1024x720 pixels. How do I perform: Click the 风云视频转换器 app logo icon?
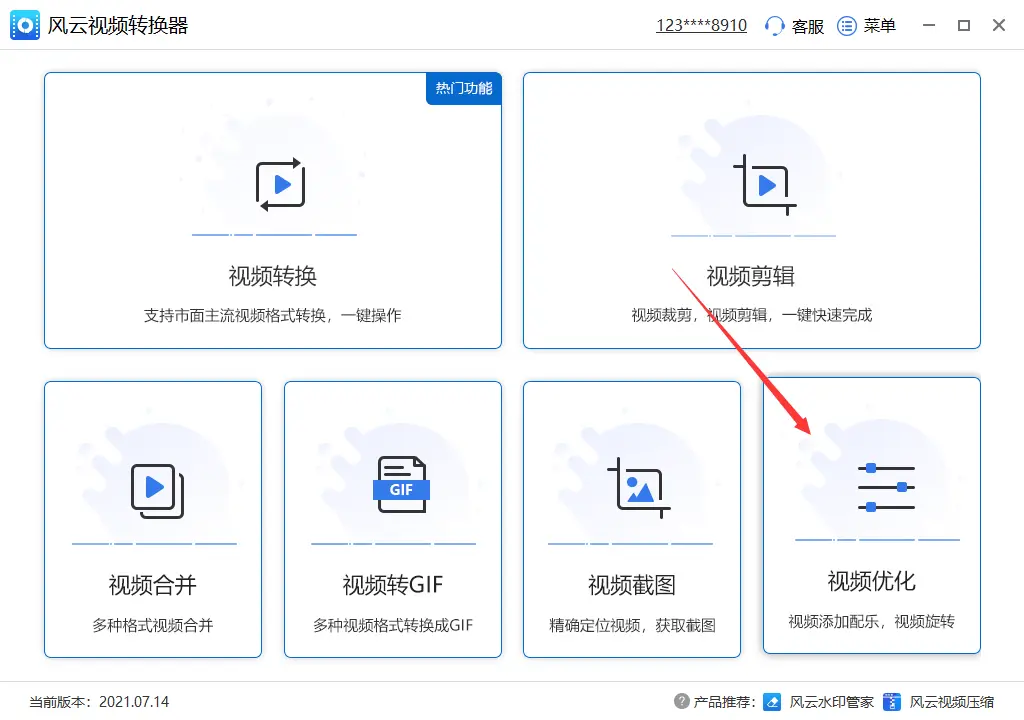pos(25,25)
